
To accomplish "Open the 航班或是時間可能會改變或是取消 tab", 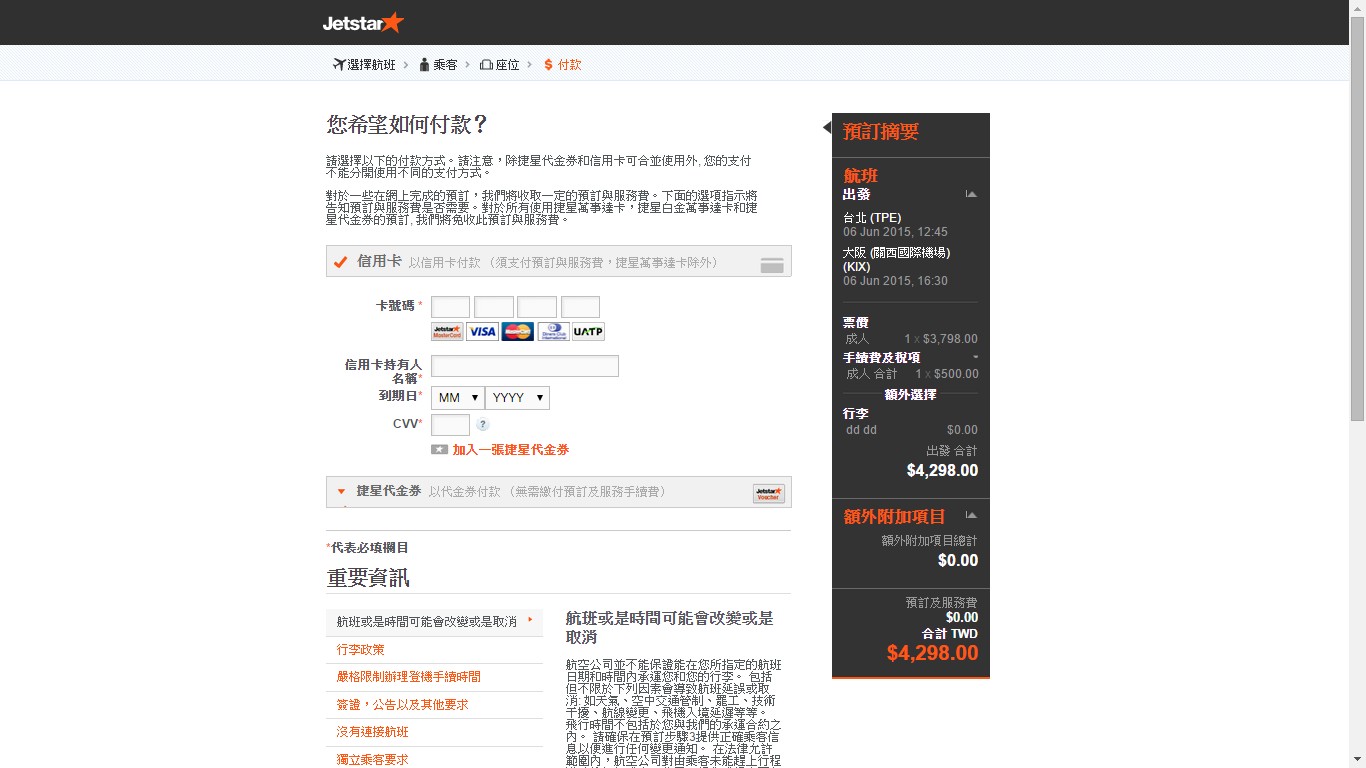I will click(434, 622).
